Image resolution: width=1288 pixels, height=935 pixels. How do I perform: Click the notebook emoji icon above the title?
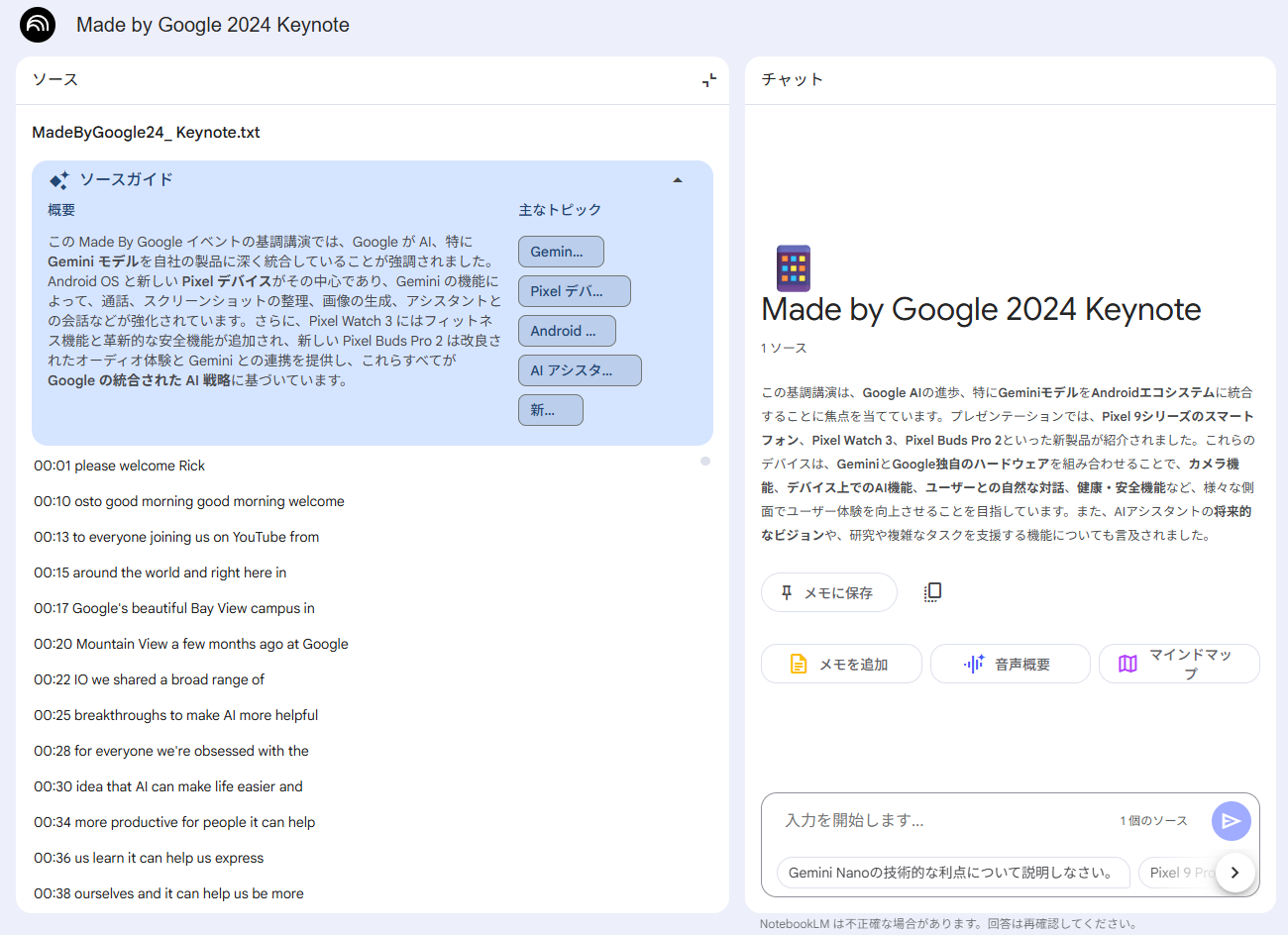794,268
